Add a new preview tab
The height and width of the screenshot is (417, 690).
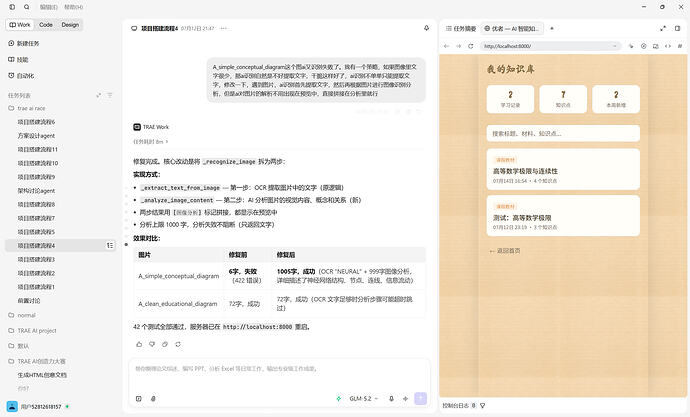click(552, 29)
